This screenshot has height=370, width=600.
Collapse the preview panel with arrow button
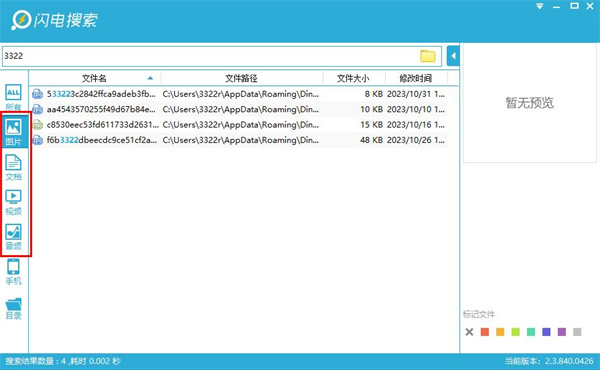(453, 56)
